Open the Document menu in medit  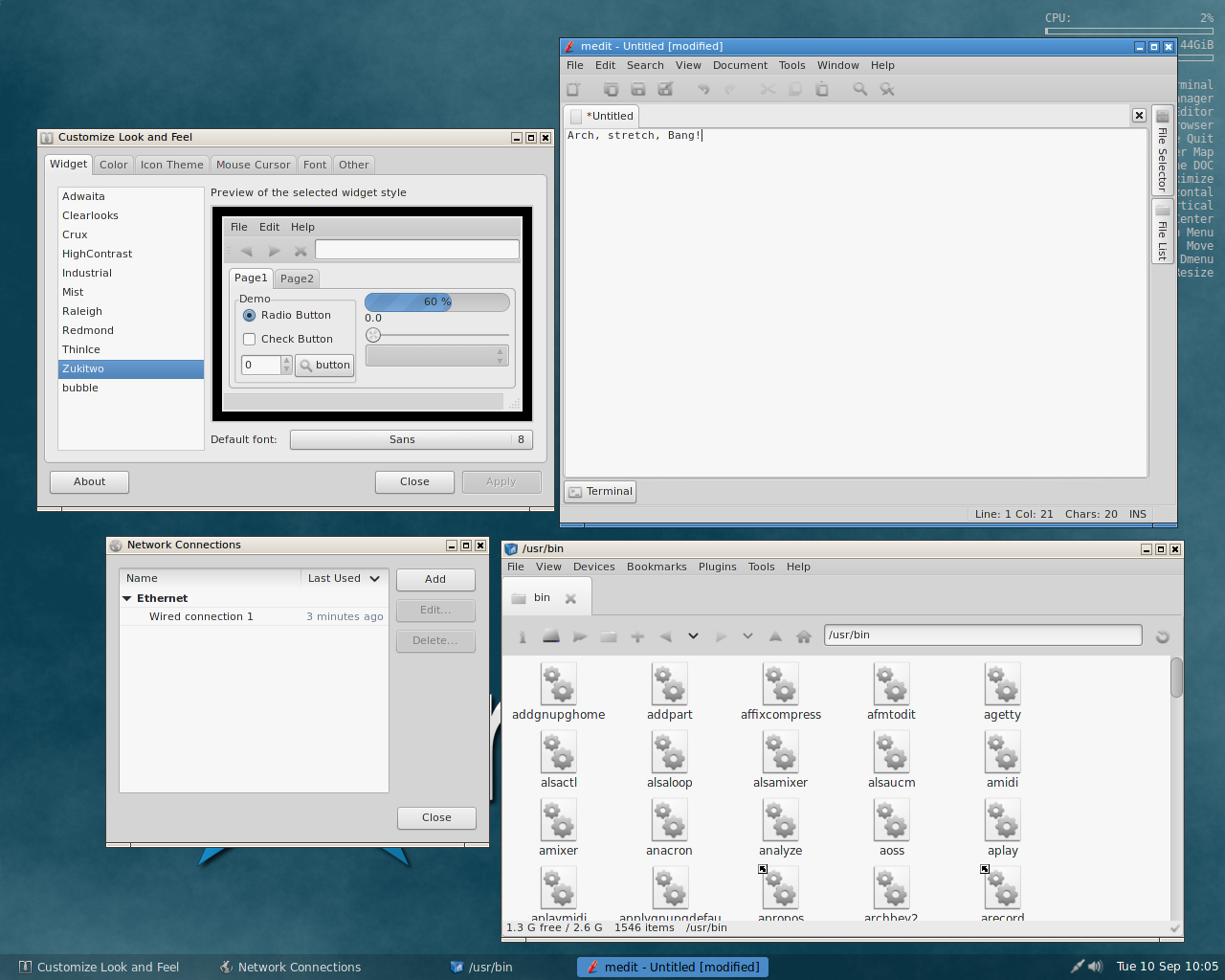pyautogui.click(x=740, y=65)
